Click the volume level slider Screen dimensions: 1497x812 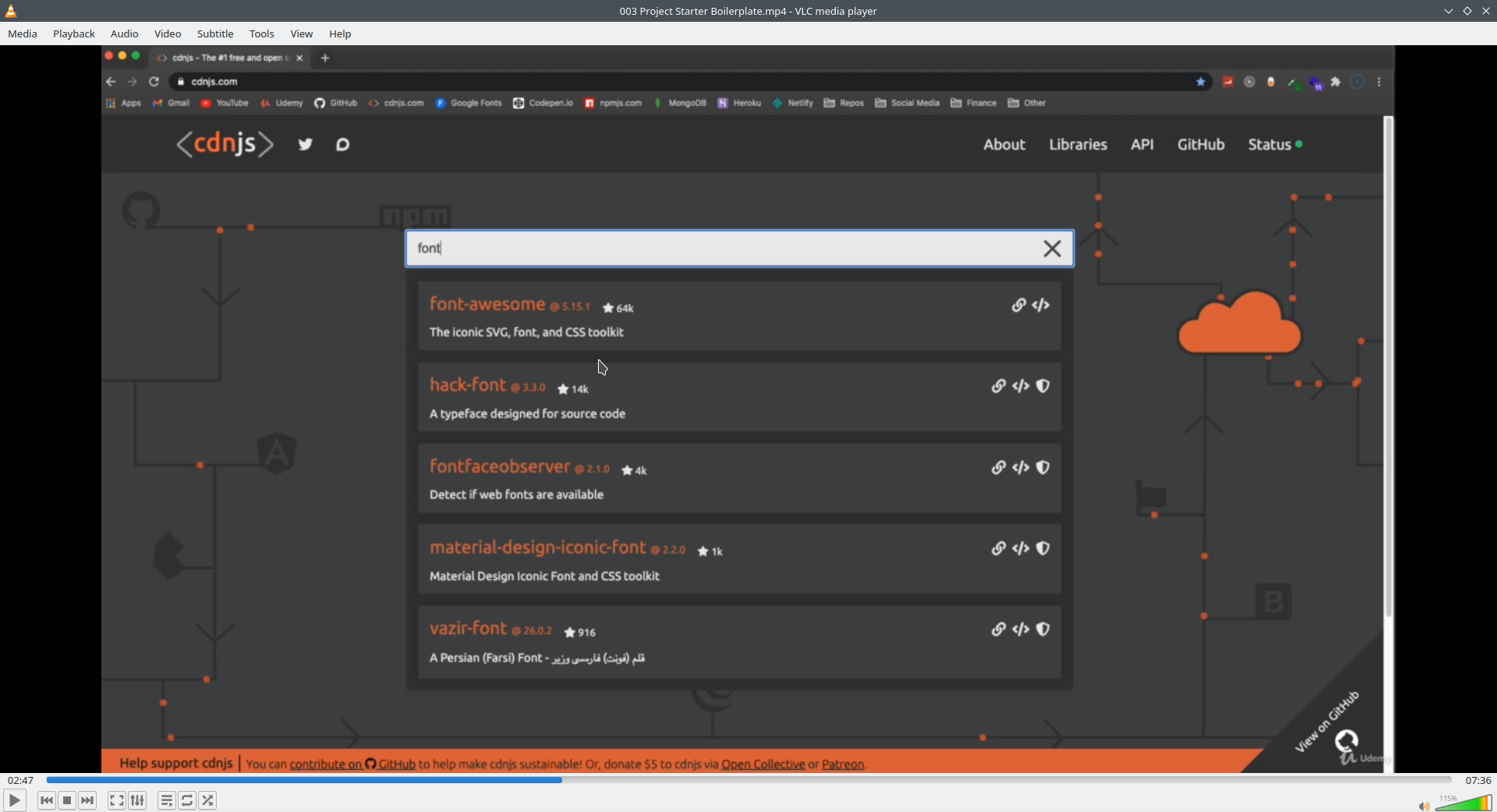1463,803
